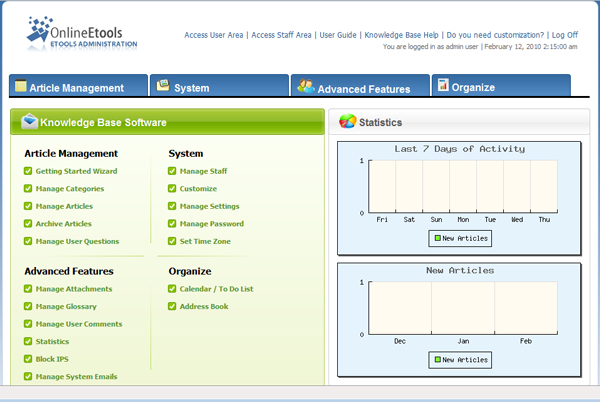Click check icon beside Statistics link

(x=28, y=341)
